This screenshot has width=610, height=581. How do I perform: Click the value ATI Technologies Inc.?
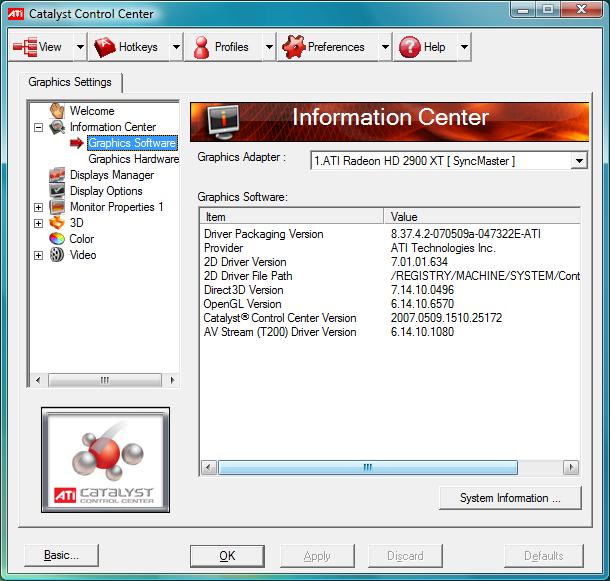pyautogui.click(x=443, y=248)
